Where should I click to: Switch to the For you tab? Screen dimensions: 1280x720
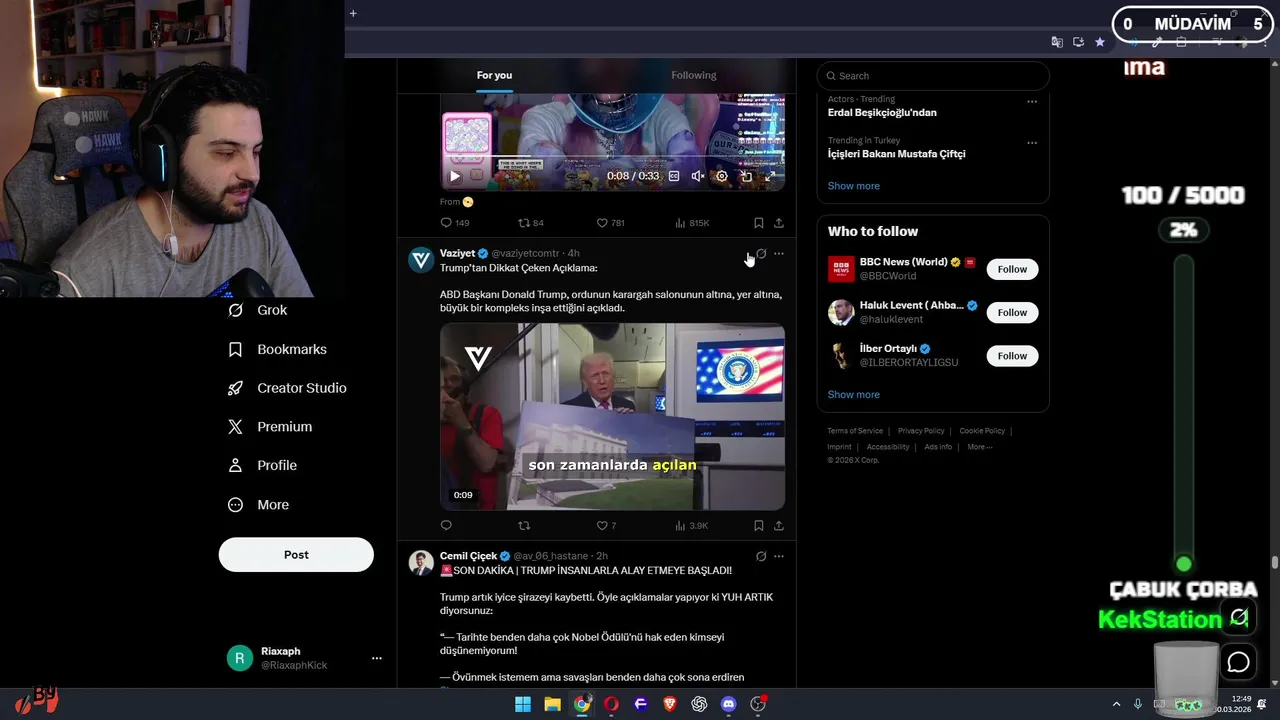tap(494, 75)
